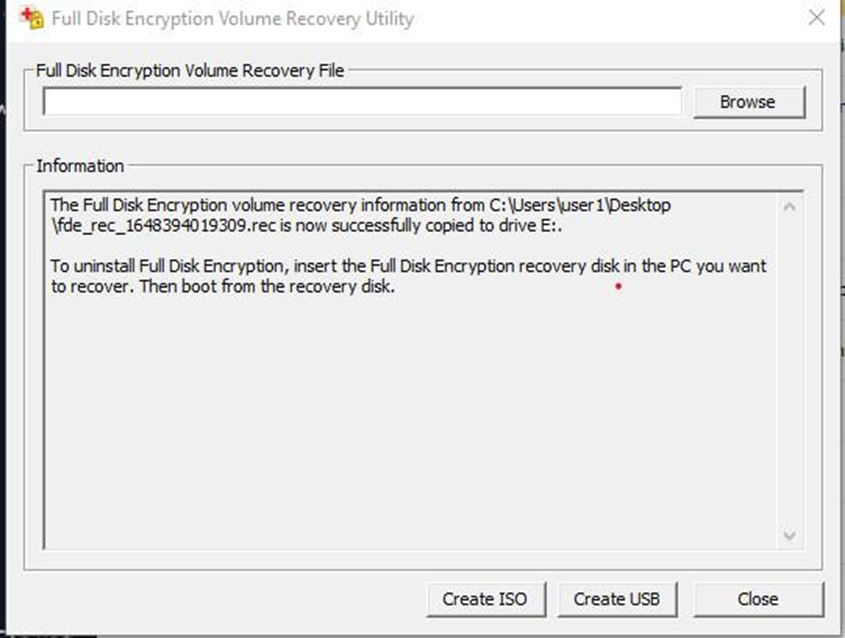The width and height of the screenshot is (845, 638).
Task: Click the fde_rec_164839401930​9.rec filename text
Action: click(163, 225)
